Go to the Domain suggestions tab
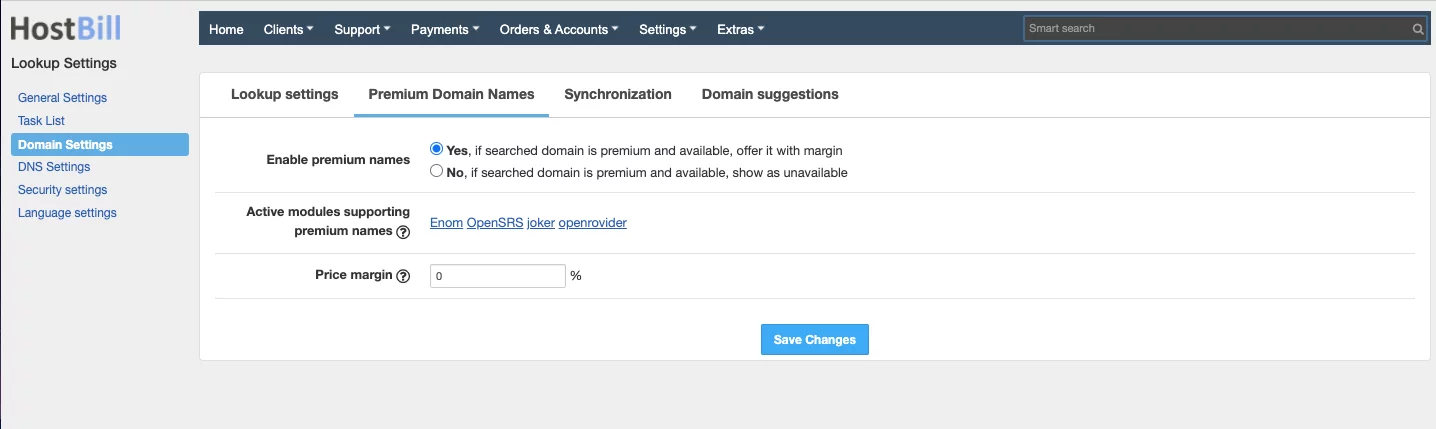 coord(769,94)
